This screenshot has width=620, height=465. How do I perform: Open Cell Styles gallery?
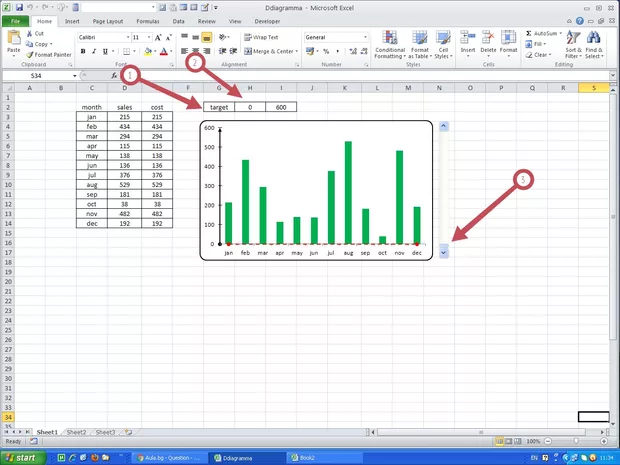[443, 45]
